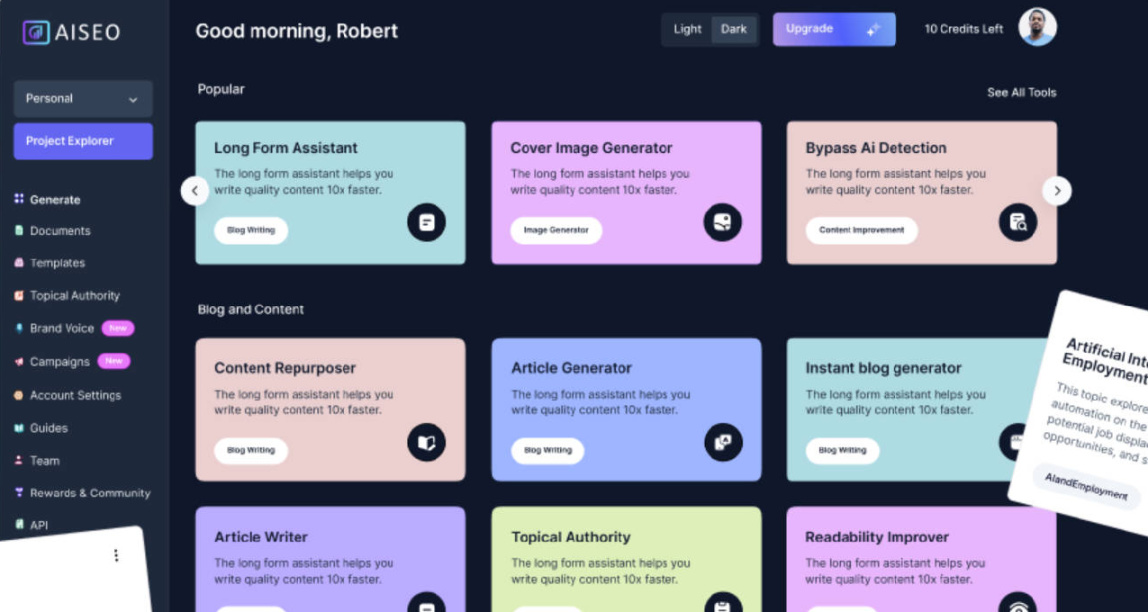Click the Rewards trophy icon
Image resolution: width=1148 pixels, height=612 pixels.
point(19,493)
